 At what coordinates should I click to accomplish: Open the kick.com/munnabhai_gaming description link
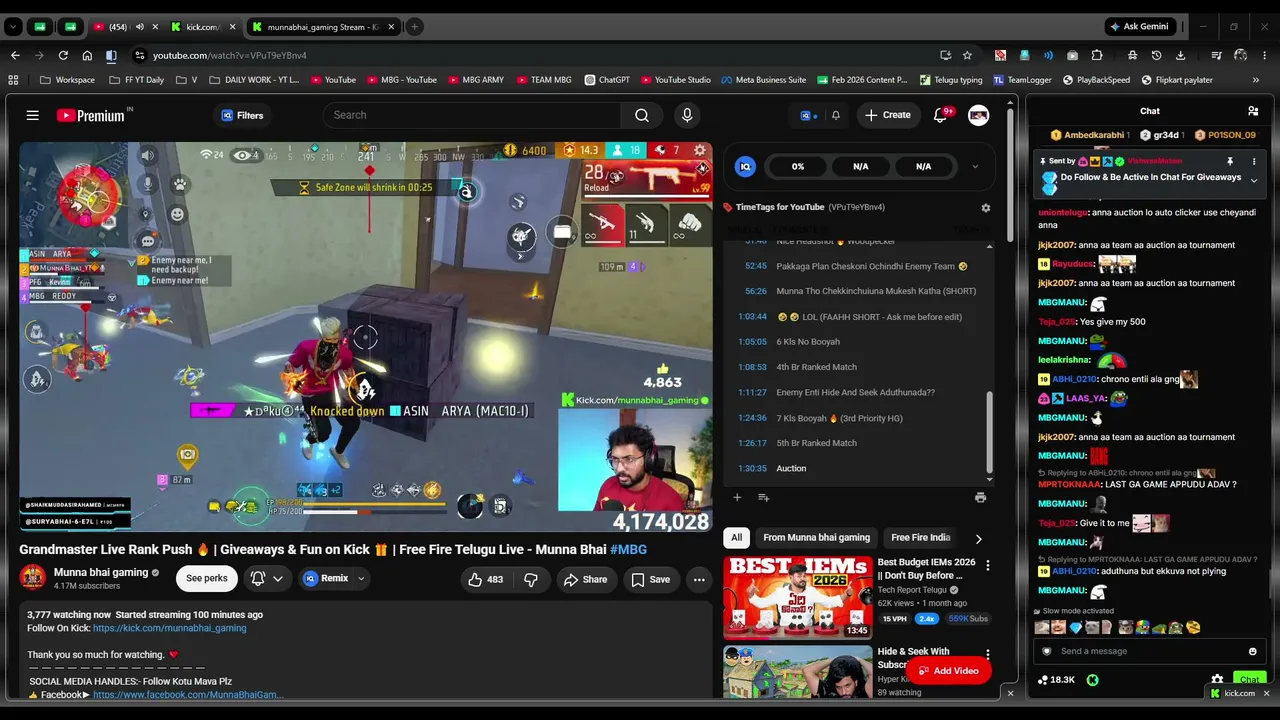click(169, 628)
